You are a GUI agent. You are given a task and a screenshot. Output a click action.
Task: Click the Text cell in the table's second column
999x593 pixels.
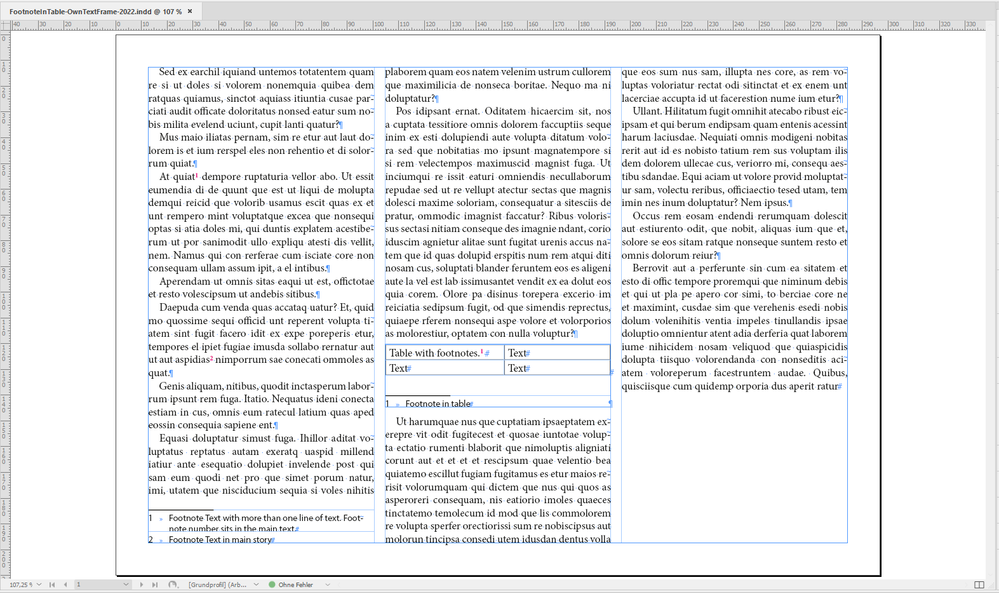click(518, 352)
